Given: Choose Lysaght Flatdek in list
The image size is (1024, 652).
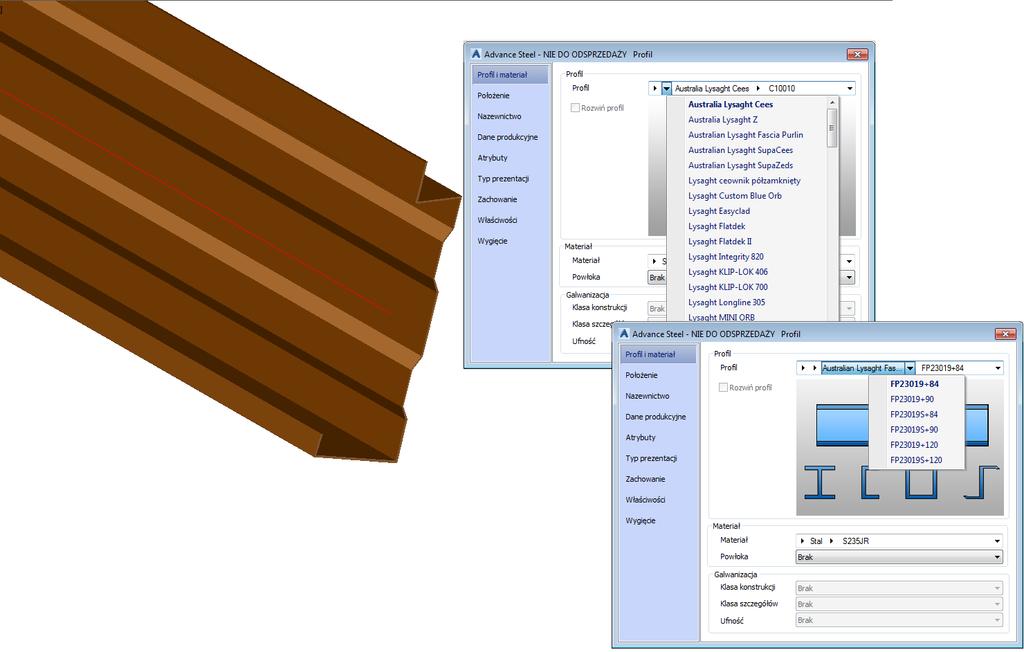Looking at the screenshot, I should pyautogui.click(x=716, y=226).
